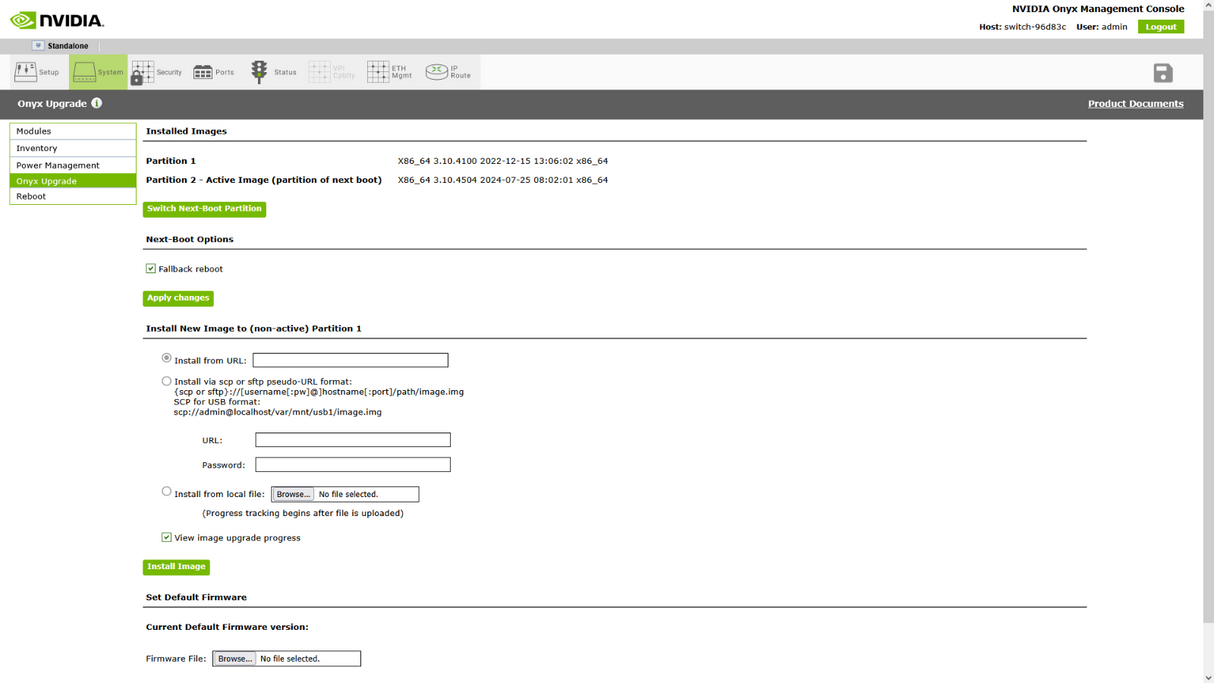The height and width of the screenshot is (683, 1214).
Task: Open Modules in the side menu
Action: [73, 131]
